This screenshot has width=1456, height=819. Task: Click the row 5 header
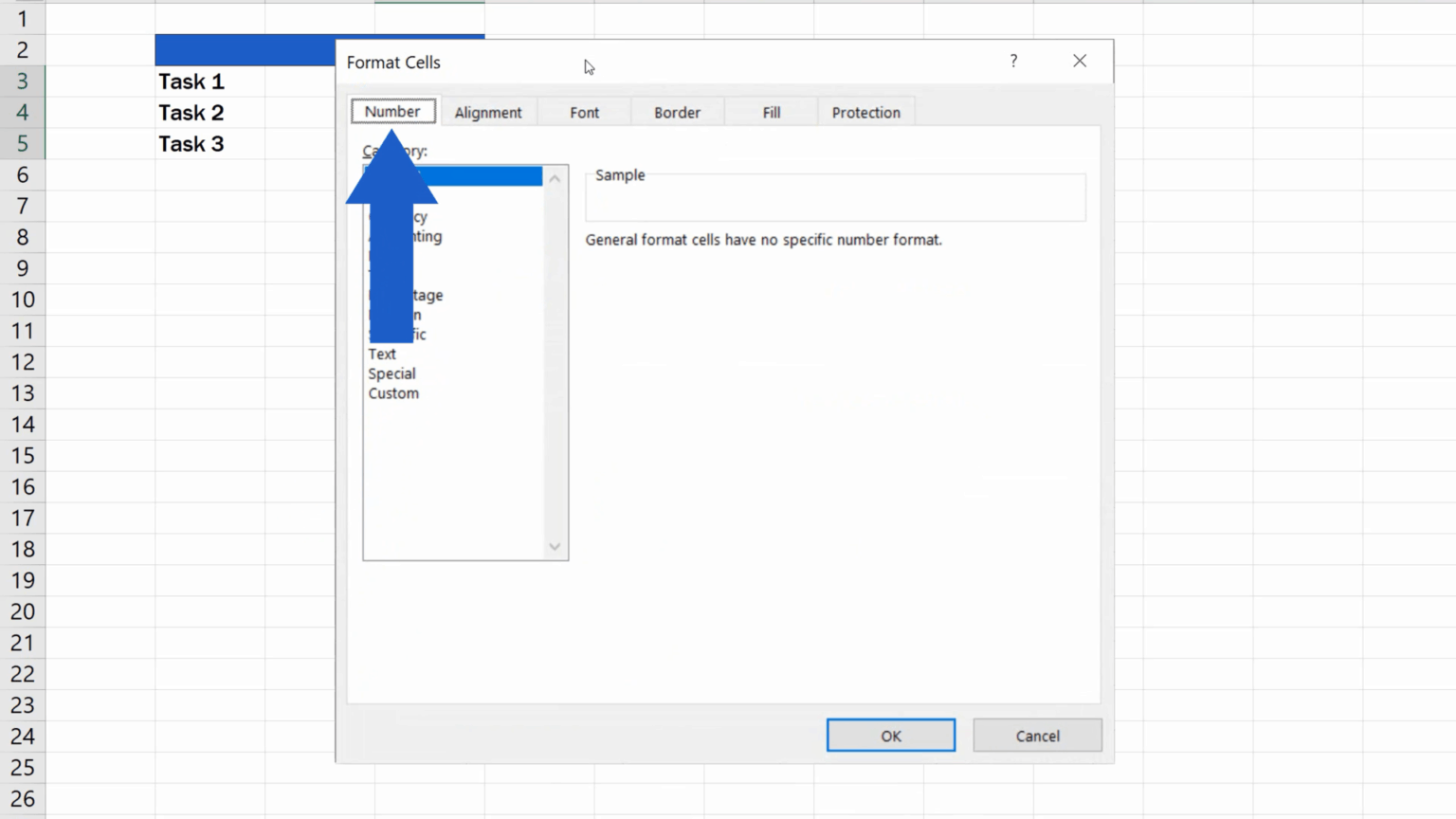coord(22,143)
